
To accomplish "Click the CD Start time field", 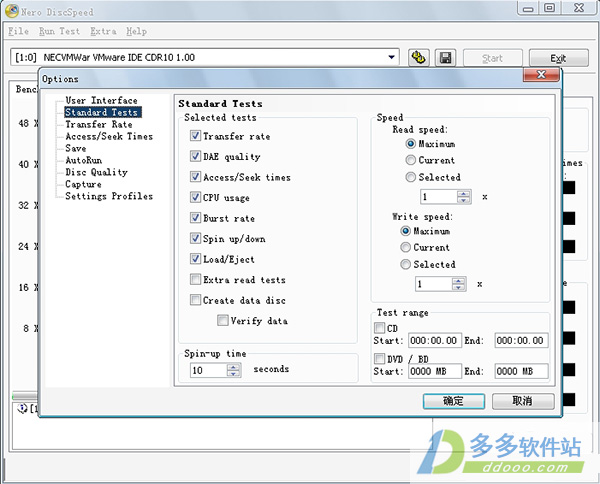I will tap(435, 340).
